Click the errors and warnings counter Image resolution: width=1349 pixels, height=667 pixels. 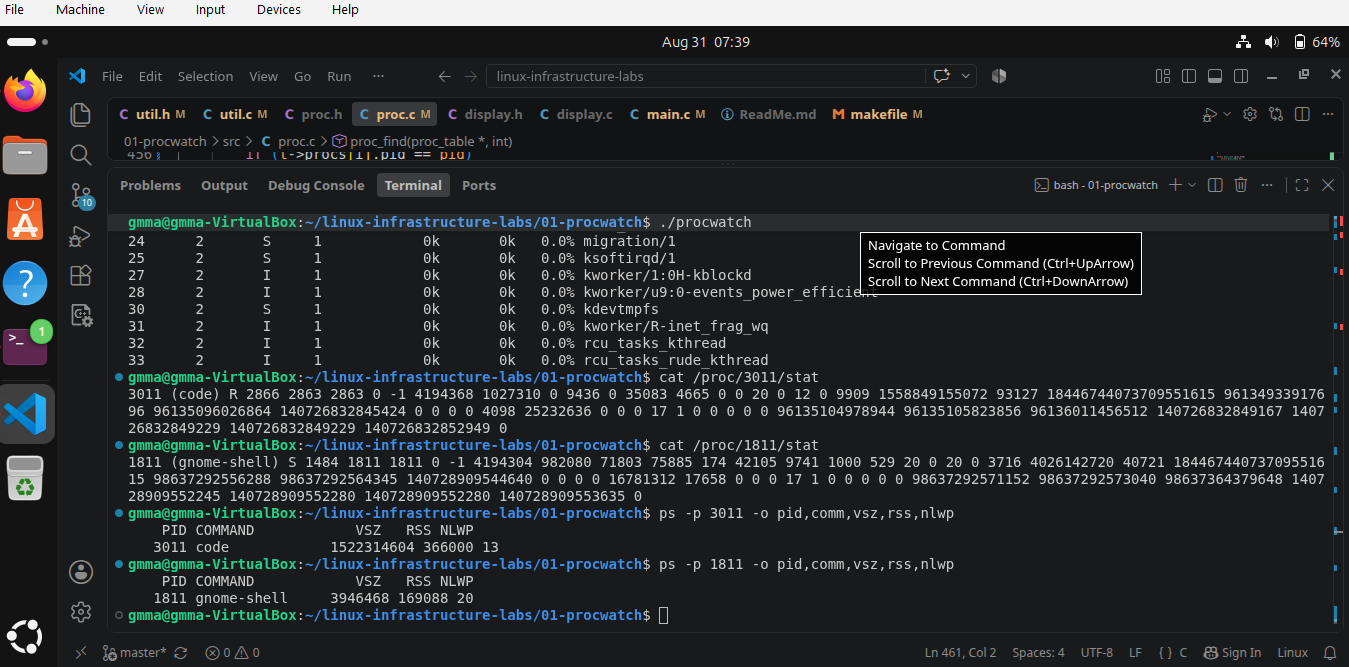click(232, 653)
